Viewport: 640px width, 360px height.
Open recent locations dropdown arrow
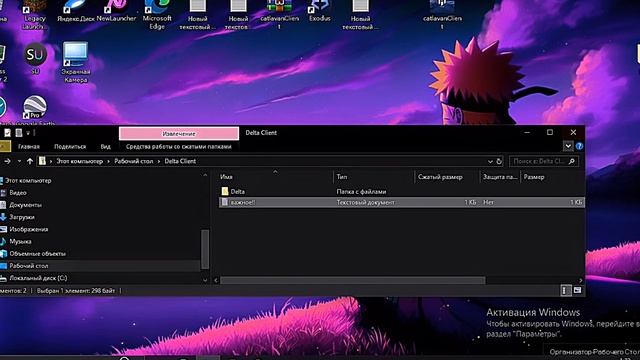tap(19, 161)
